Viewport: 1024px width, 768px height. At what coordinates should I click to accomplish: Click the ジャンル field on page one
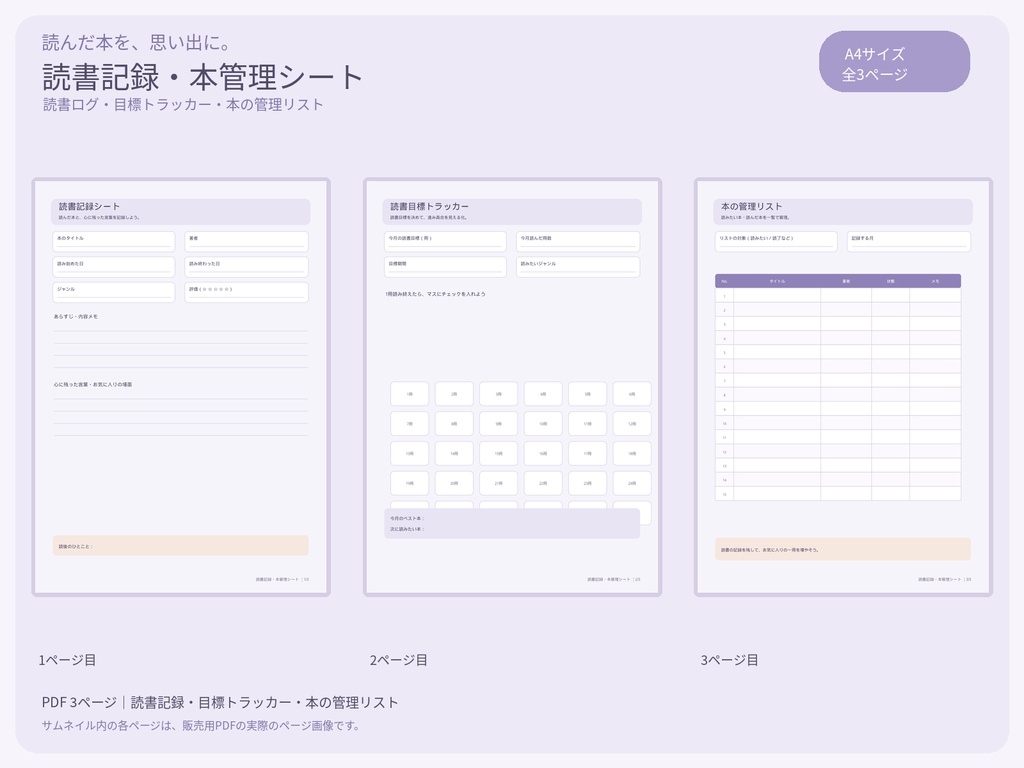[x=114, y=292]
